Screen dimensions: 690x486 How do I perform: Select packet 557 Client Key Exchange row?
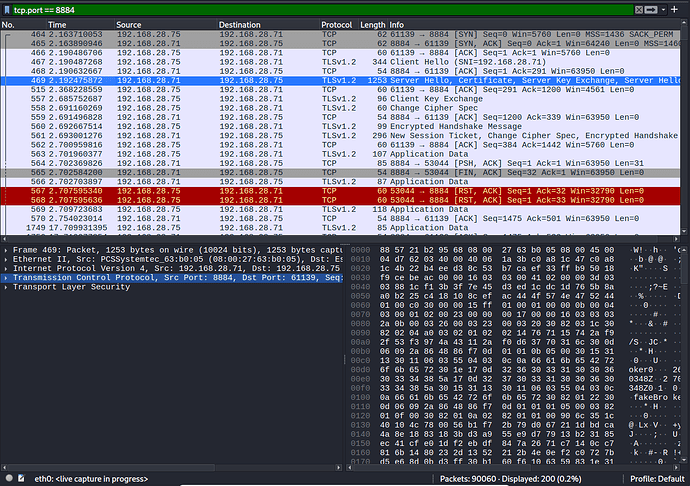(340, 99)
